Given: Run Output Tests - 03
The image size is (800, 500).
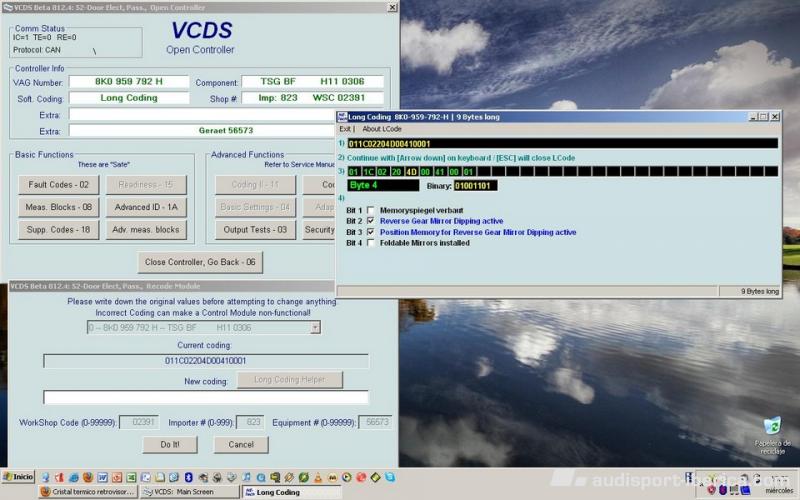Looking at the screenshot, I should point(255,230).
